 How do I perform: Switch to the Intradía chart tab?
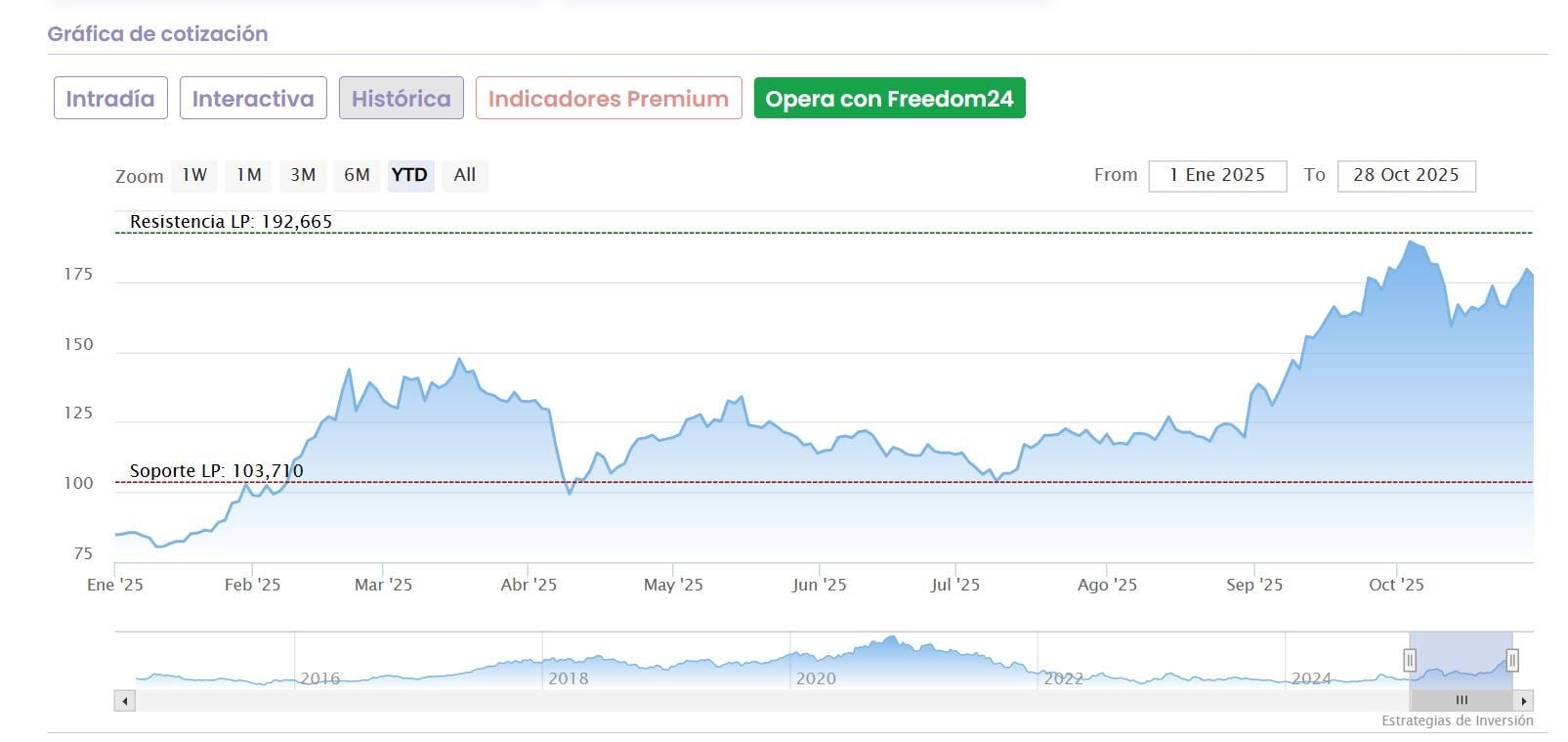click(x=110, y=99)
